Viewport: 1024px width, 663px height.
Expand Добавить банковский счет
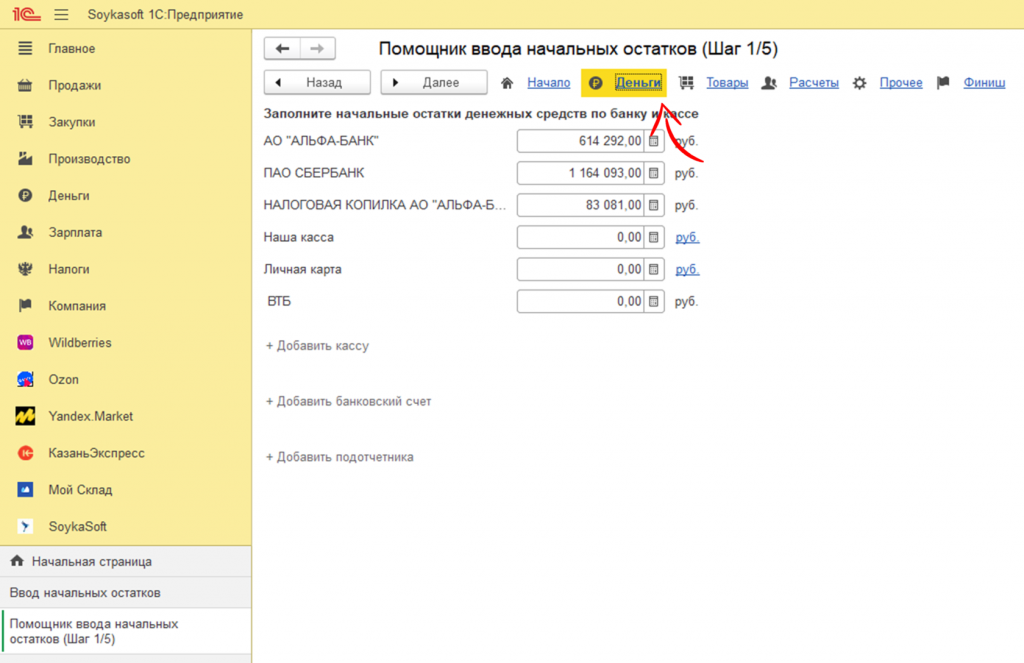[348, 402]
